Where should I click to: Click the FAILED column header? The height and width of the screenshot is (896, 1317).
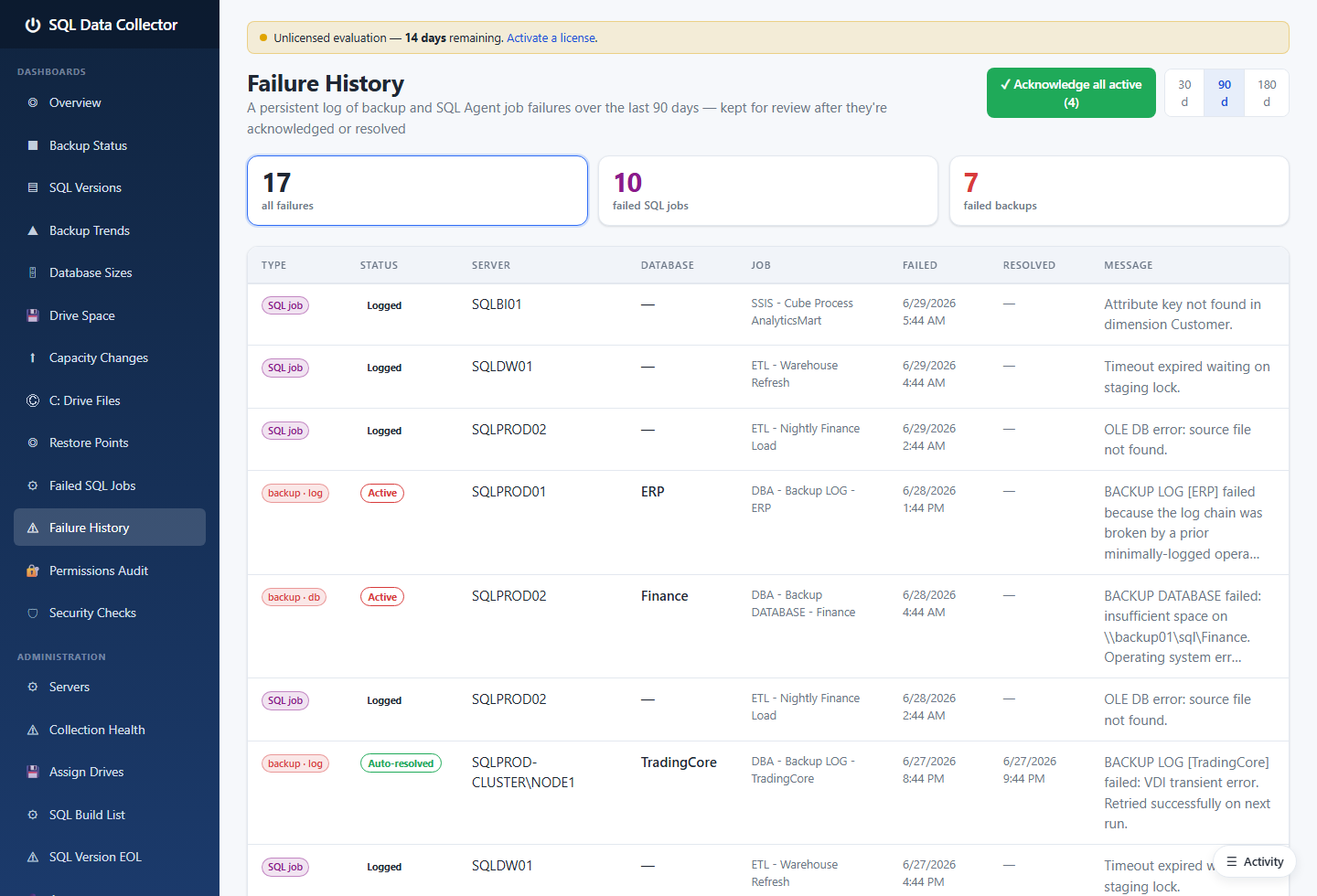coord(920,265)
